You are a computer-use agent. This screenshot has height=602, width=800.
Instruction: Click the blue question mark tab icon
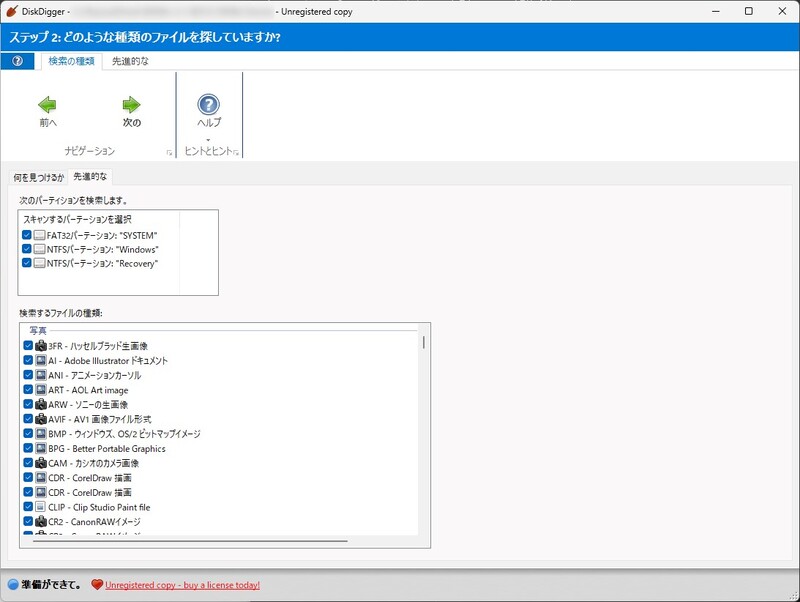point(17,61)
